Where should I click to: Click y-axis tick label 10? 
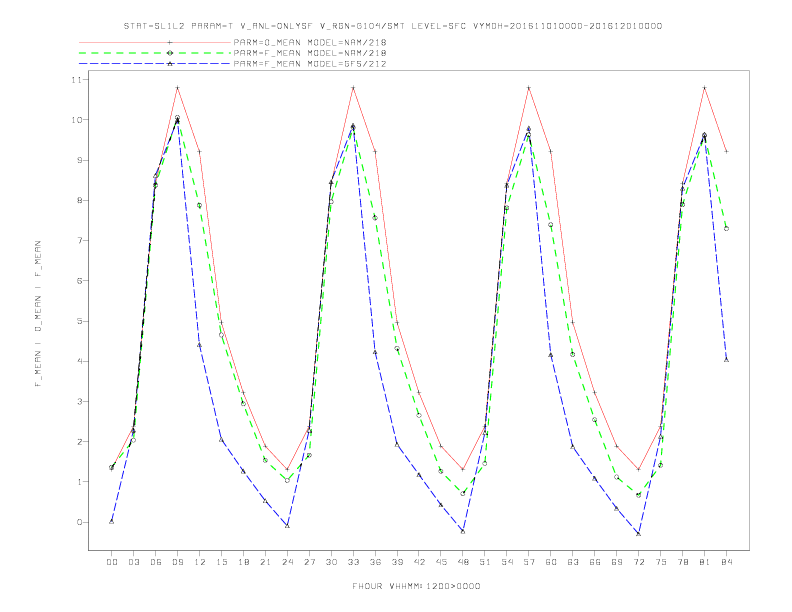coord(76,120)
